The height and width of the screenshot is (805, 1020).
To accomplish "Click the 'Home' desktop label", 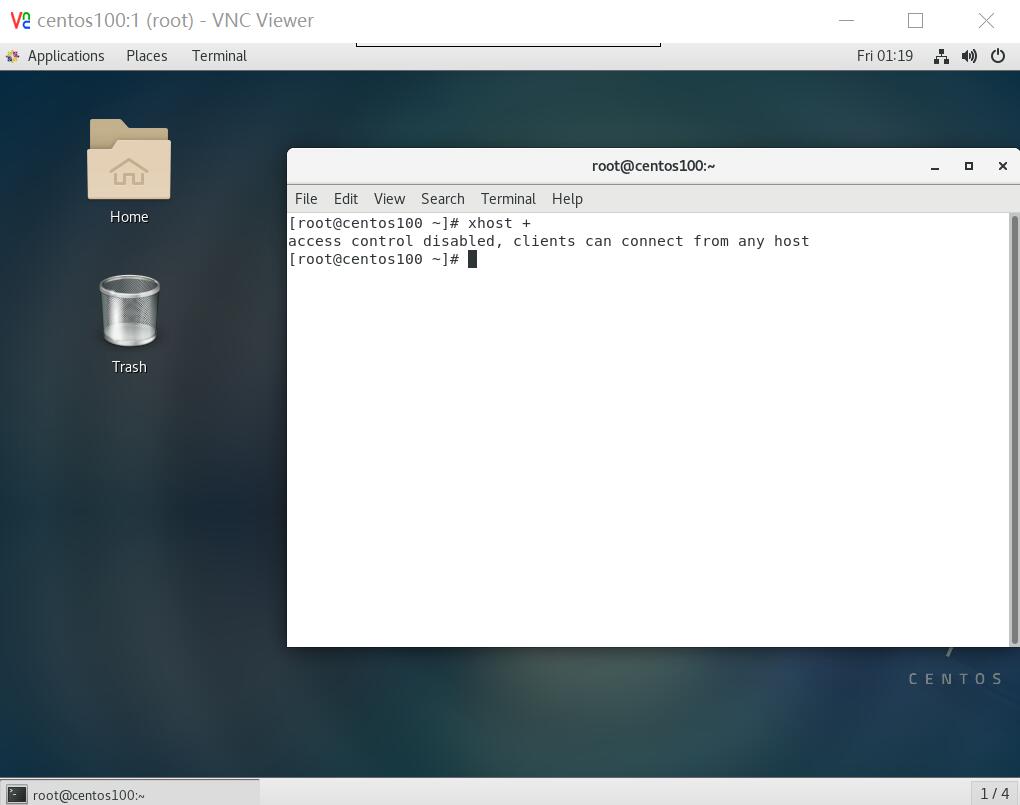I will click(129, 217).
